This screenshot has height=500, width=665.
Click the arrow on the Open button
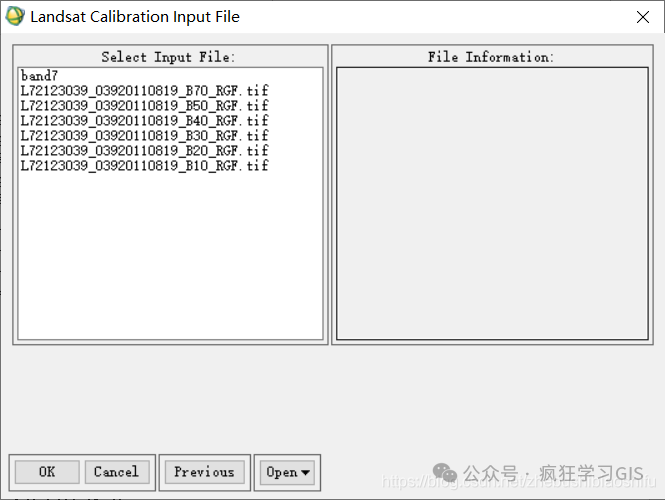click(305, 472)
